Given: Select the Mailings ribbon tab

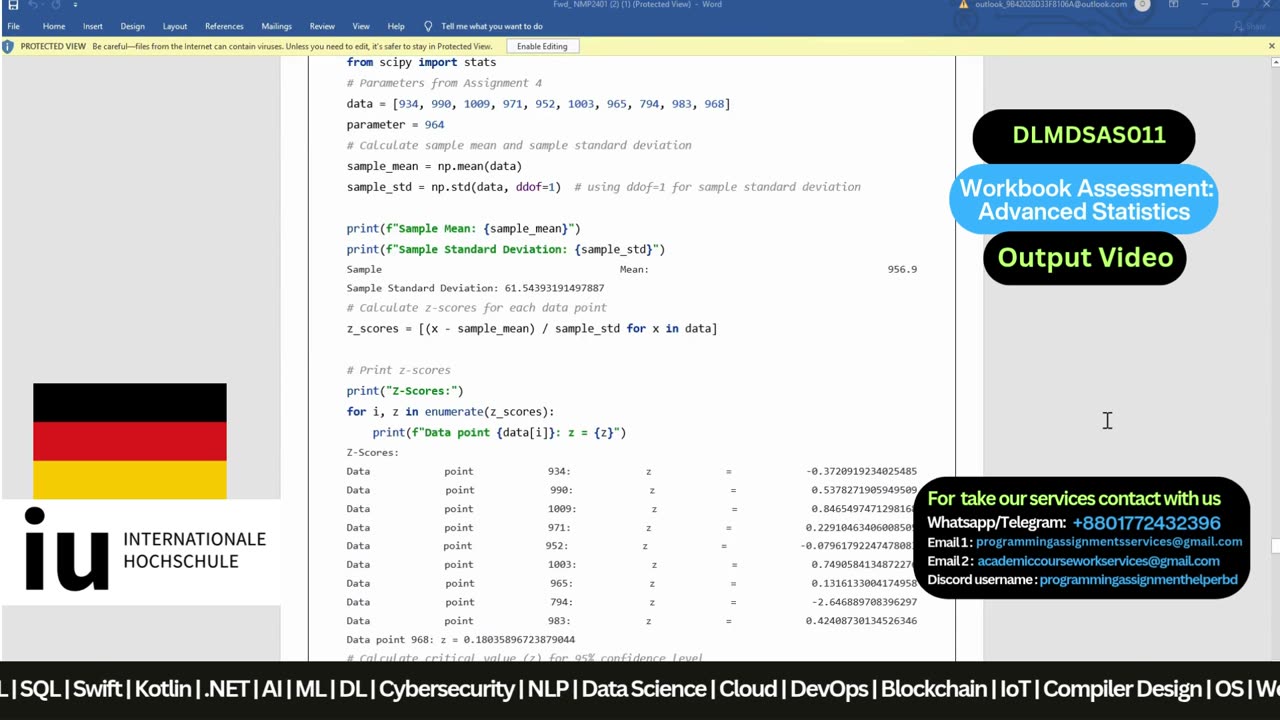Looking at the screenshot, I should (x=277, y=26).
